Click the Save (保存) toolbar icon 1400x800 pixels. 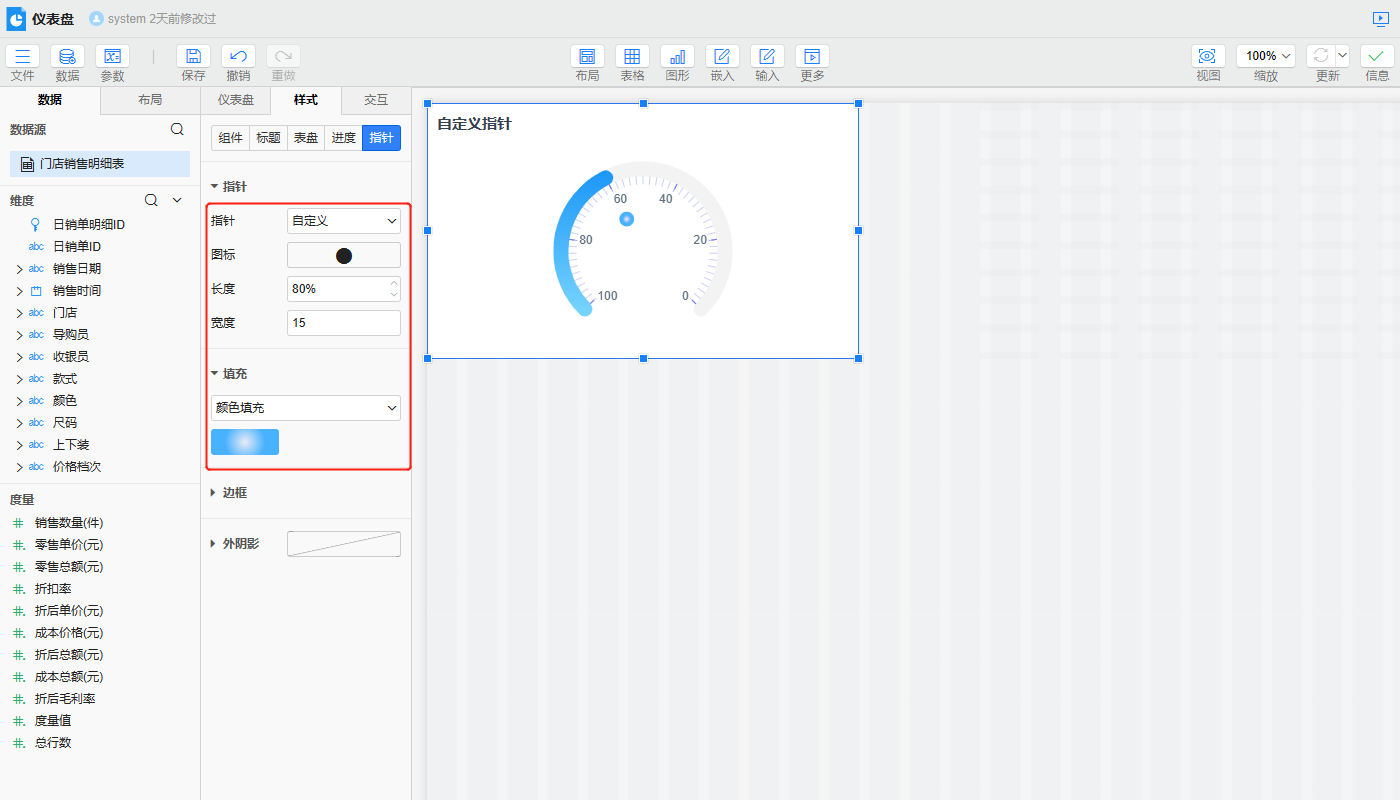coord(193,57)
